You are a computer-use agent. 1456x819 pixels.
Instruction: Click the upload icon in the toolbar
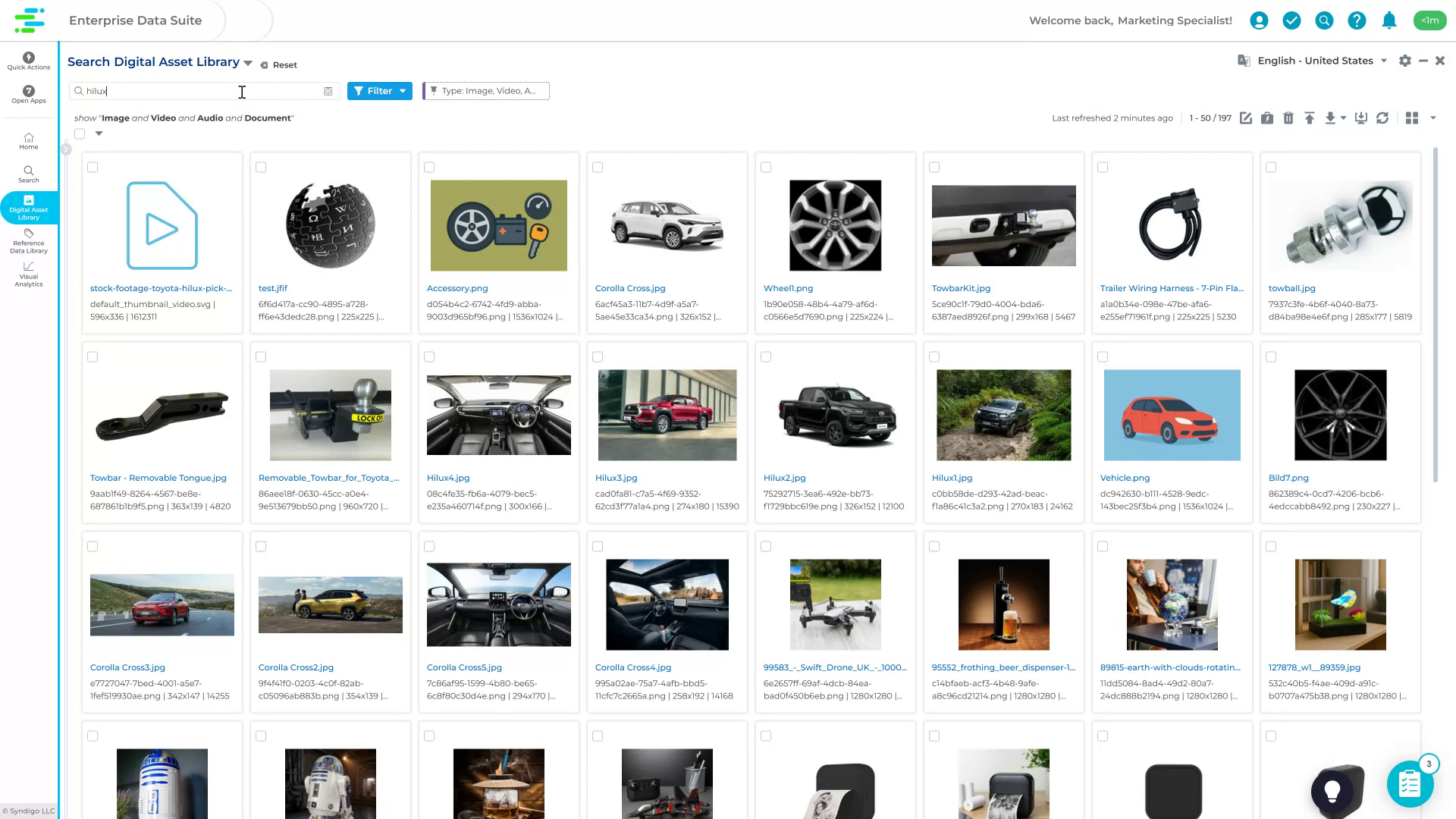point(1310,118)
